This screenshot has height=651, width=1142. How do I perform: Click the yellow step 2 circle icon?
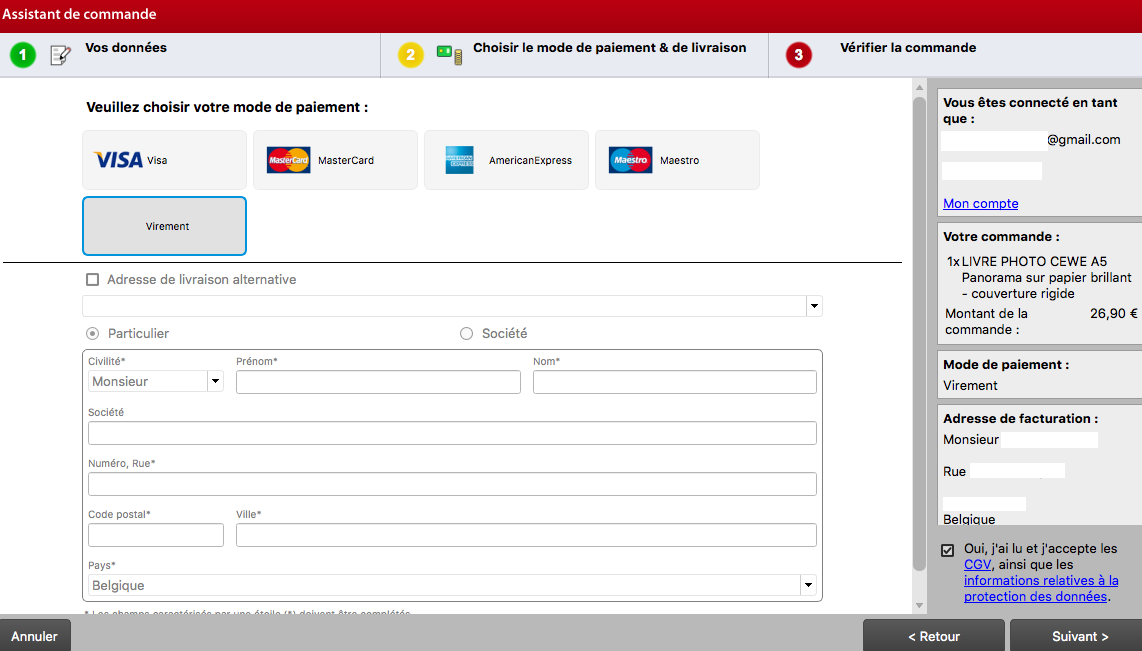coord(411,55)
